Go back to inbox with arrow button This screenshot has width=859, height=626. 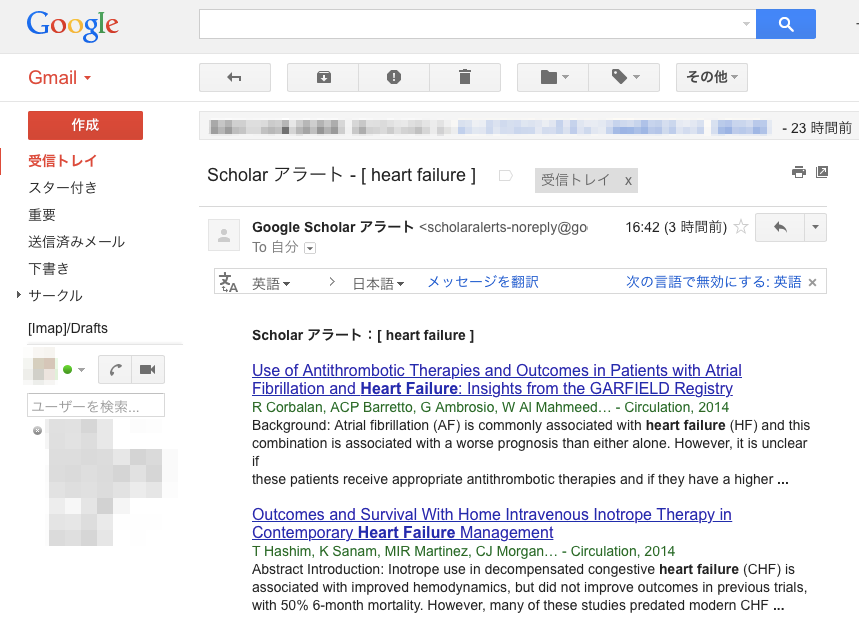pyautogui.click(x=234, y=77)
